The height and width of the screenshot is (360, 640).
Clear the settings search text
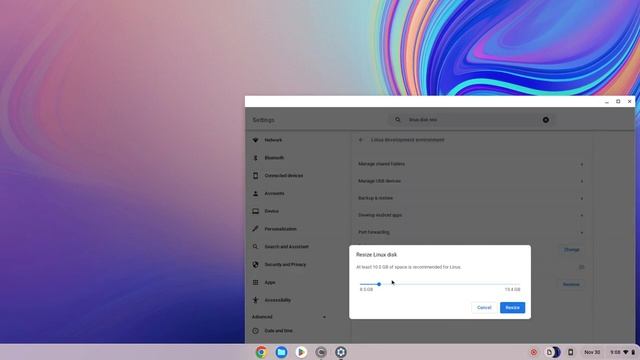tap(546, 120)
